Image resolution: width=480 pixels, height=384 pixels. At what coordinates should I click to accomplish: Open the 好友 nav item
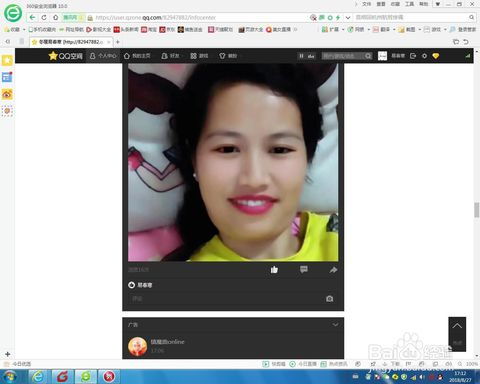click(x=170, y=56)
